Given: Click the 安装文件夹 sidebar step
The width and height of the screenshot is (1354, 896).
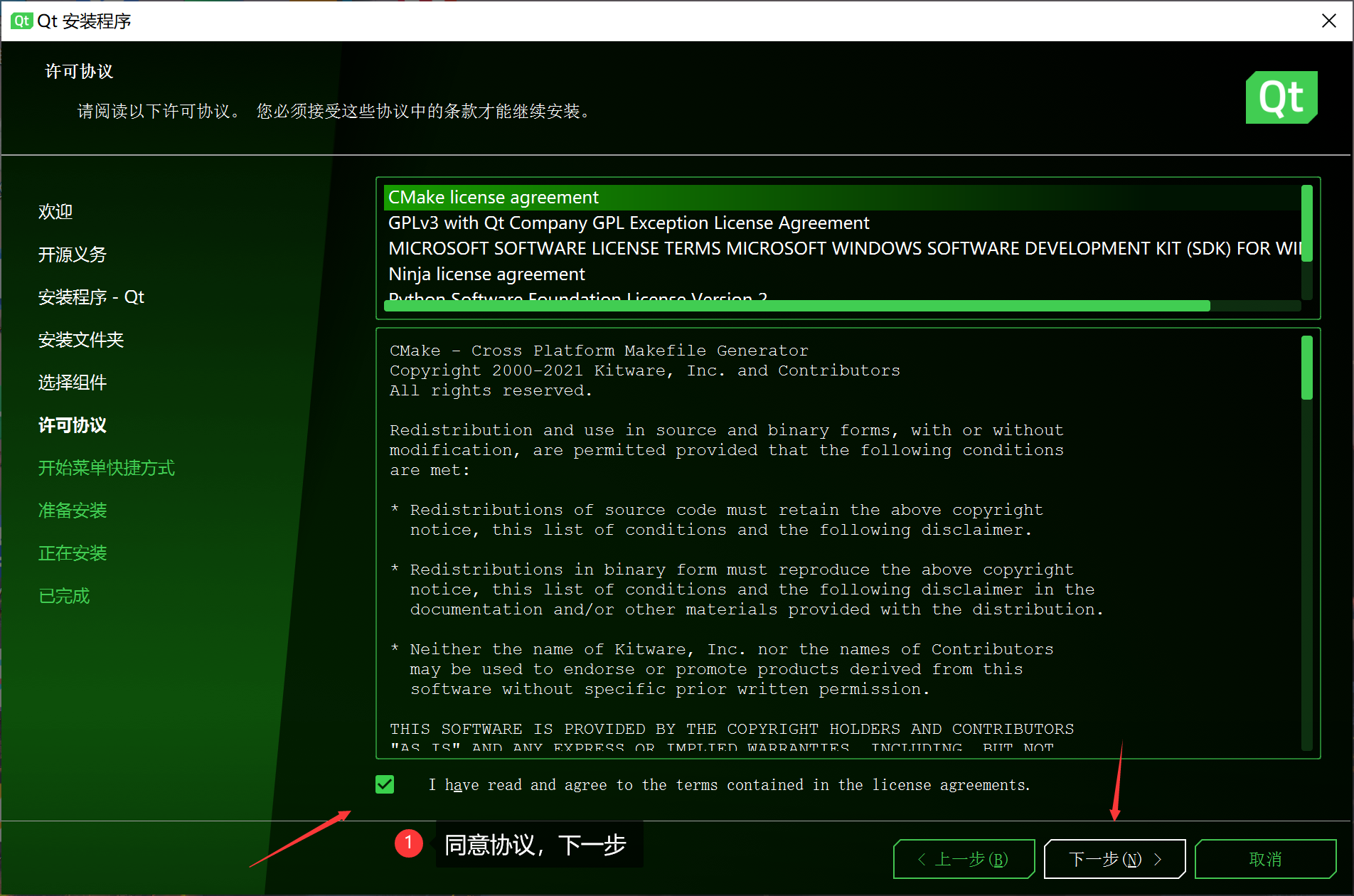Looking at the screenshot, I should 81,339.
